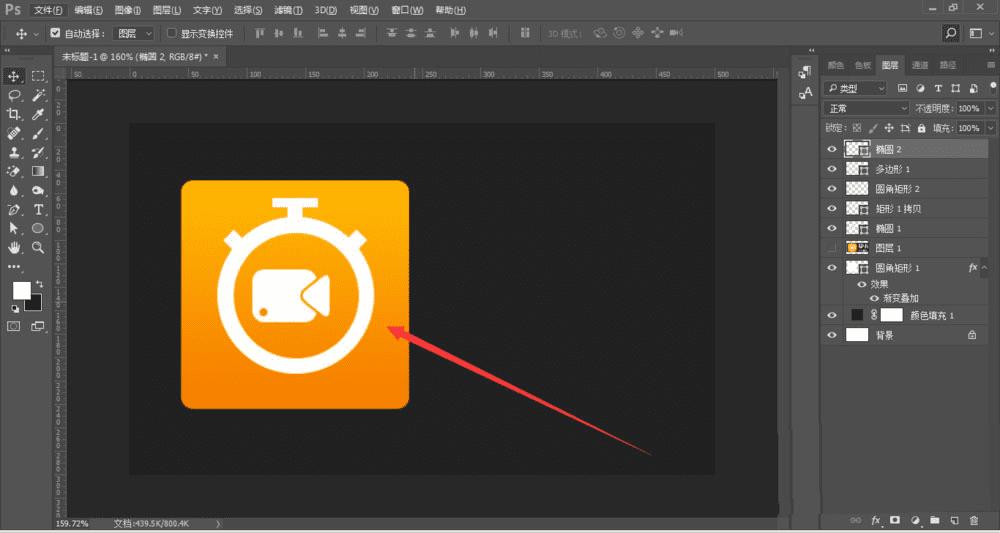The height and width of the screenshot is (533, 1000).
Task: Open the 不透明度 opacity dropdown arrow
Action: click(989, 108)
